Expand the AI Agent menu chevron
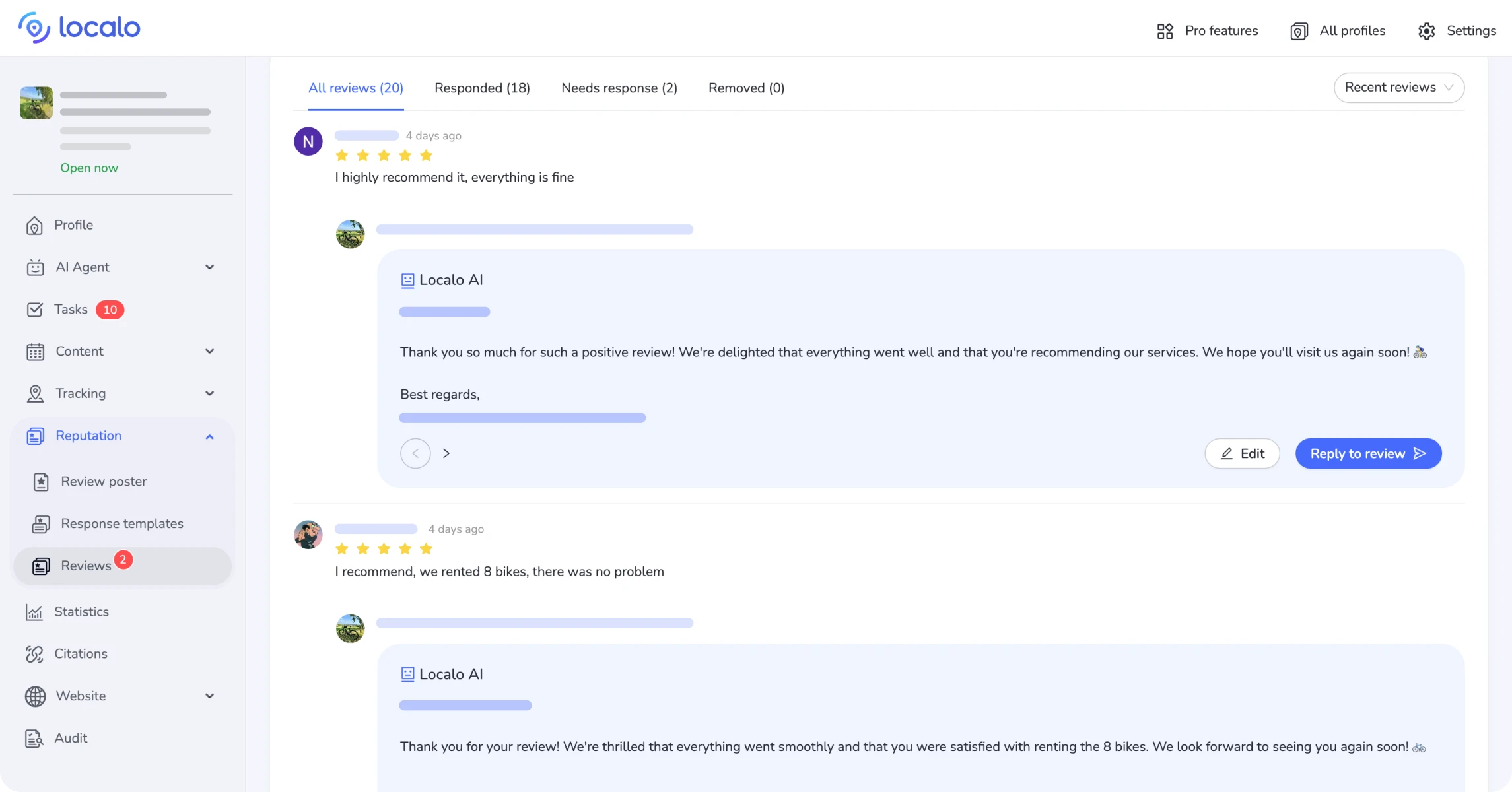This screenshot has height=792, width=1512. pos(209,267)
